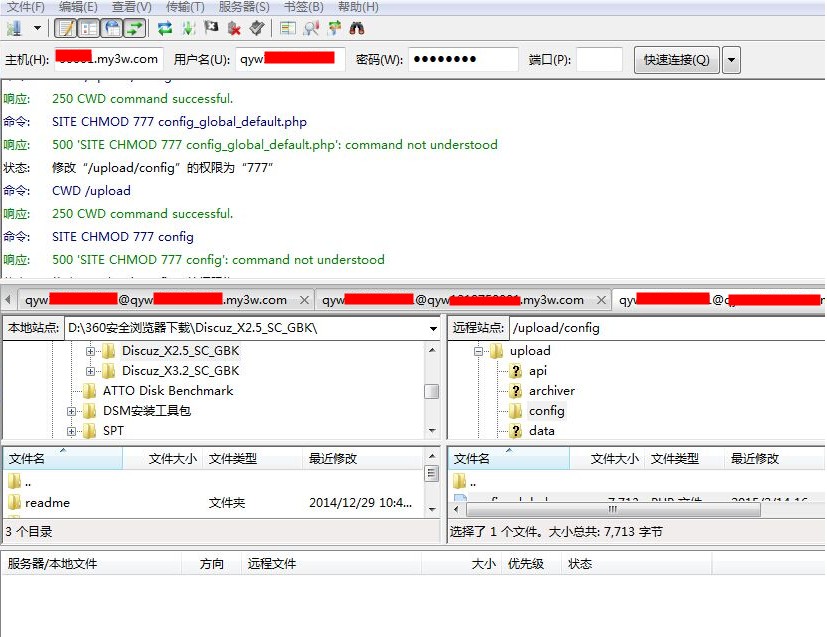Click the binoculars search remote files icon
Screen dimensions: 827x637
[x=356, y=28]
